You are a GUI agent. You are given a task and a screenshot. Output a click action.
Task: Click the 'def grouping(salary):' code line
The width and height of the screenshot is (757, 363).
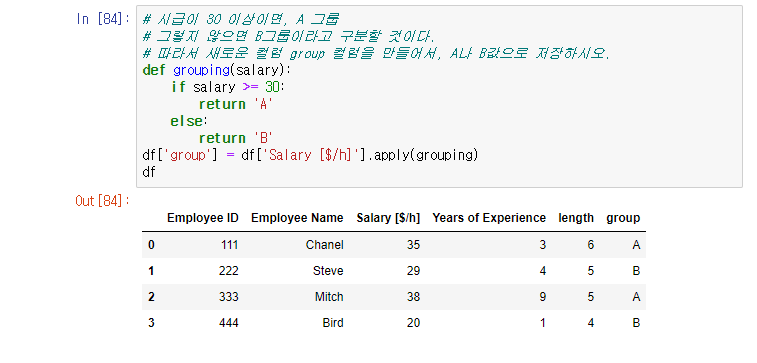tap(217, 70)
